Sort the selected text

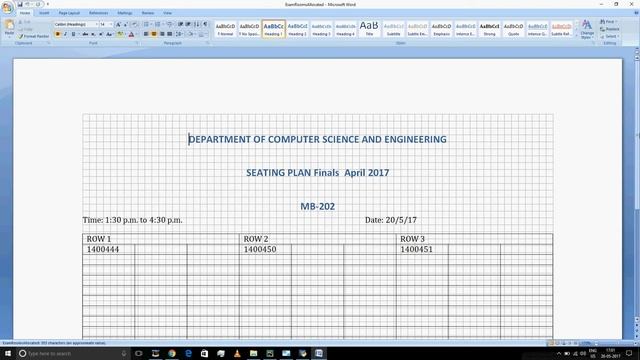[x=197, y=24]
